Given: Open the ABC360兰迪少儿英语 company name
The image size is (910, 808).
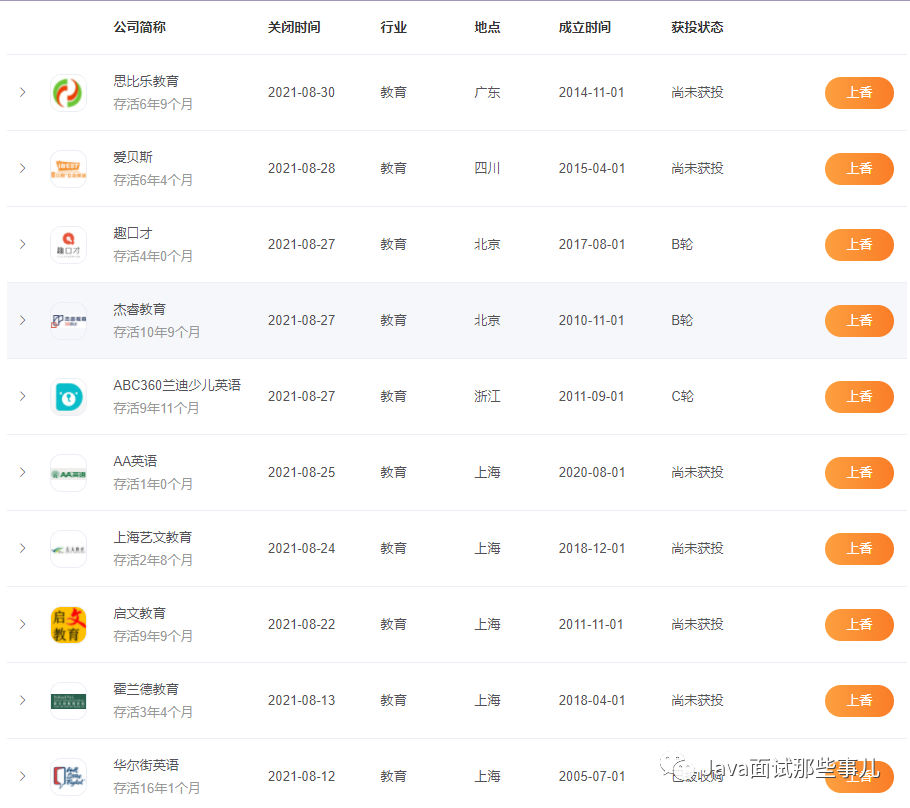Looking at the screenshot, I should 177,385.
